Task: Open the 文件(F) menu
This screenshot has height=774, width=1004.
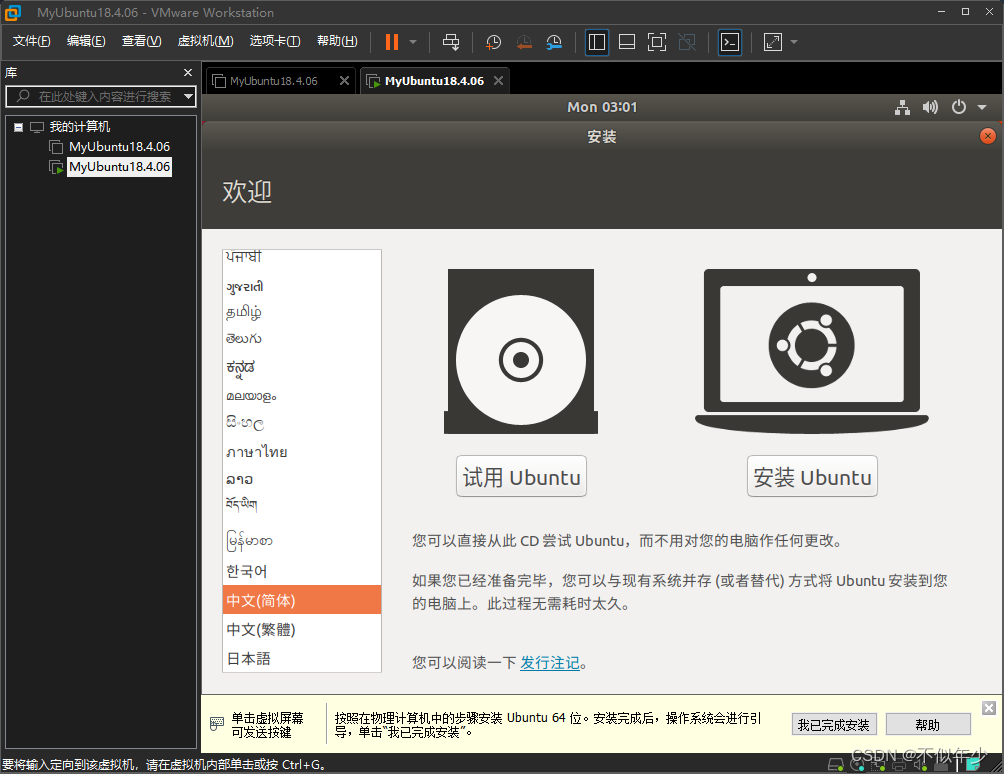Action: (x=31, y=41)
